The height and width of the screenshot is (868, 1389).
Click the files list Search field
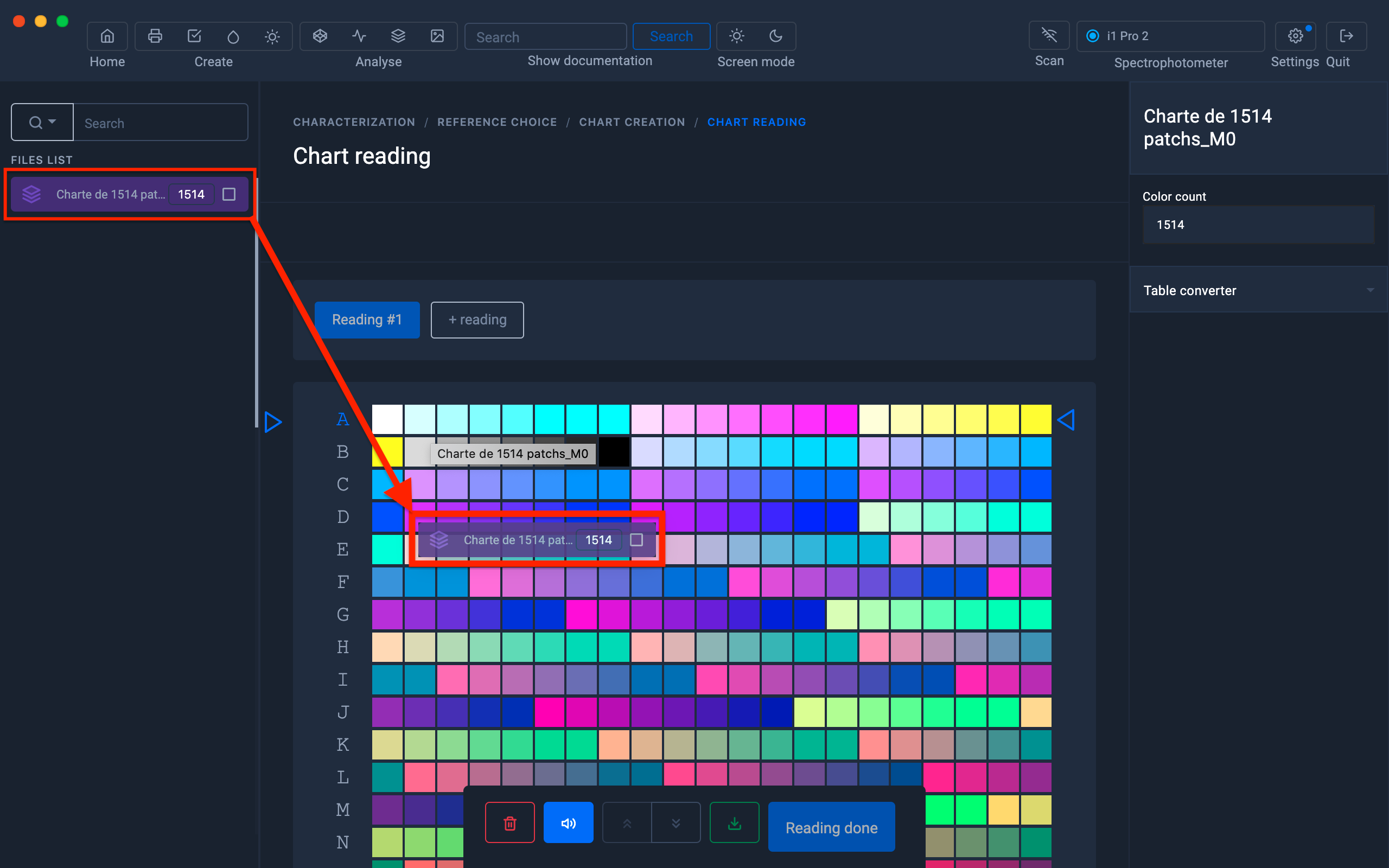click(x=161, y=122)
